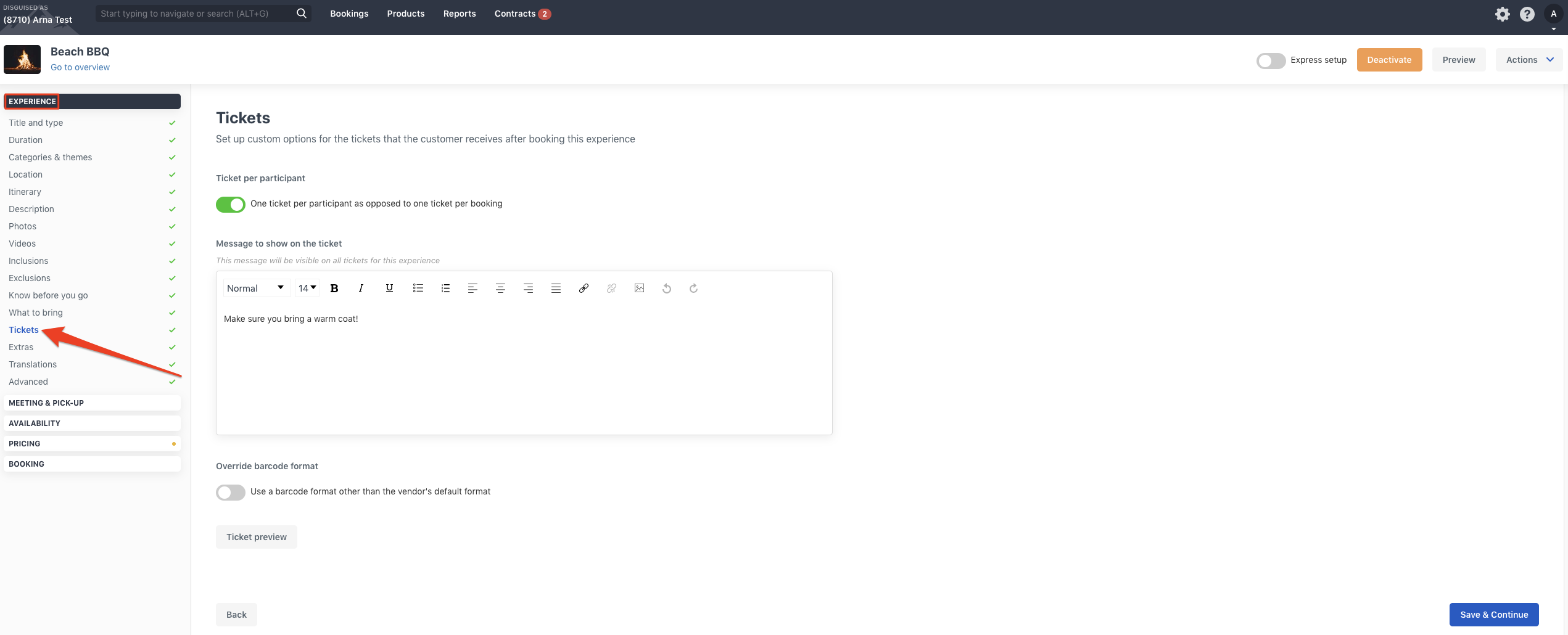Open the settings gear icon

click(1502, 14)
